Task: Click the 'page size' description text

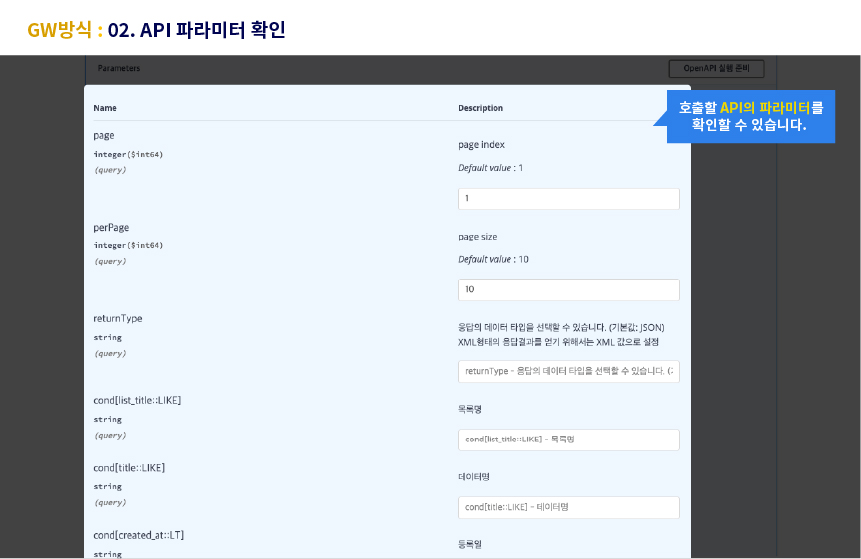Action: point(478,237)
